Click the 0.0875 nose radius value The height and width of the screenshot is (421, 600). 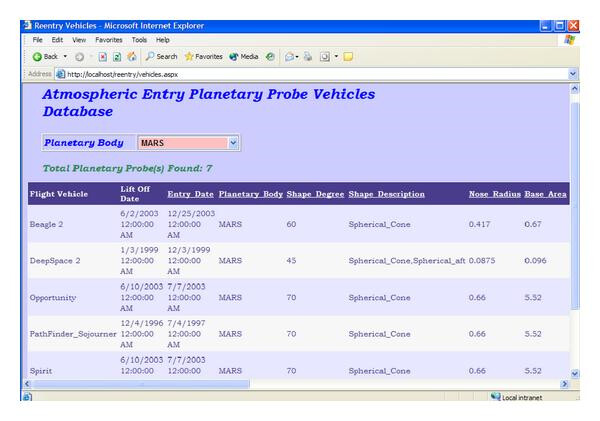[x=482, y=261]
